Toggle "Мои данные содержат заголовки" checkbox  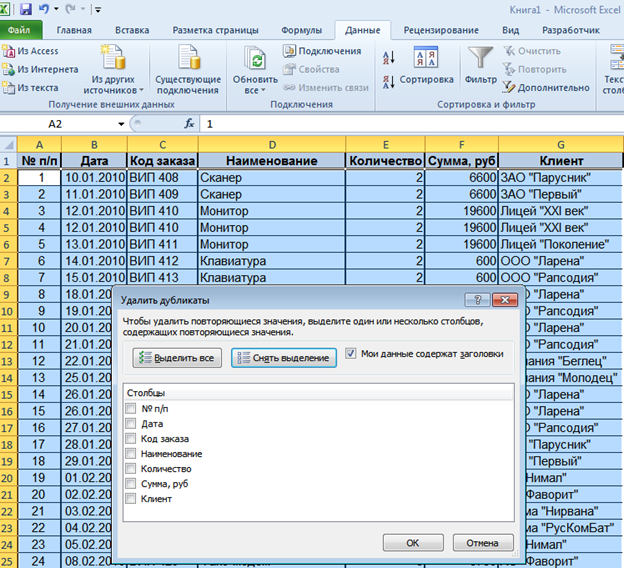point(350,353)
